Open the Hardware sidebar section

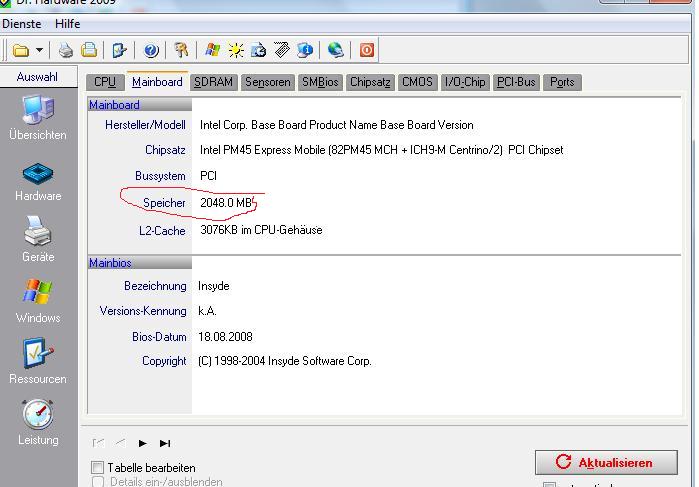38,182
